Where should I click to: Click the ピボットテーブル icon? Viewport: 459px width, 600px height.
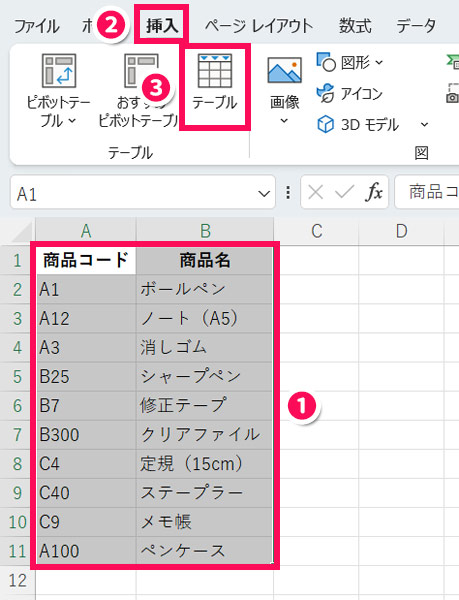click(59, 71)
